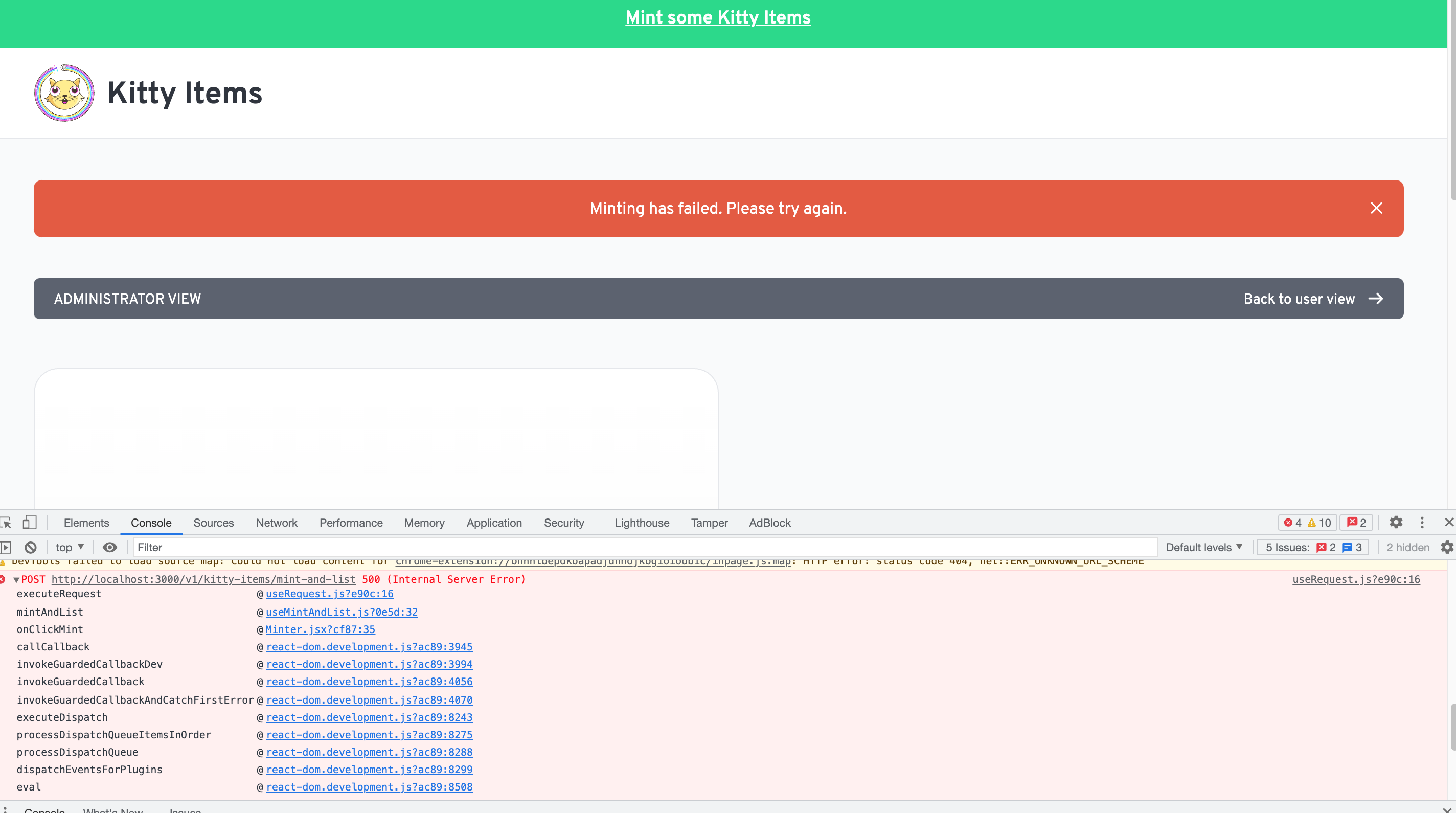Image resolution: width=1456 pixels, height=813 pixels.
Task: Open the Mint some Kitty Items link
Action: (718, 17)
